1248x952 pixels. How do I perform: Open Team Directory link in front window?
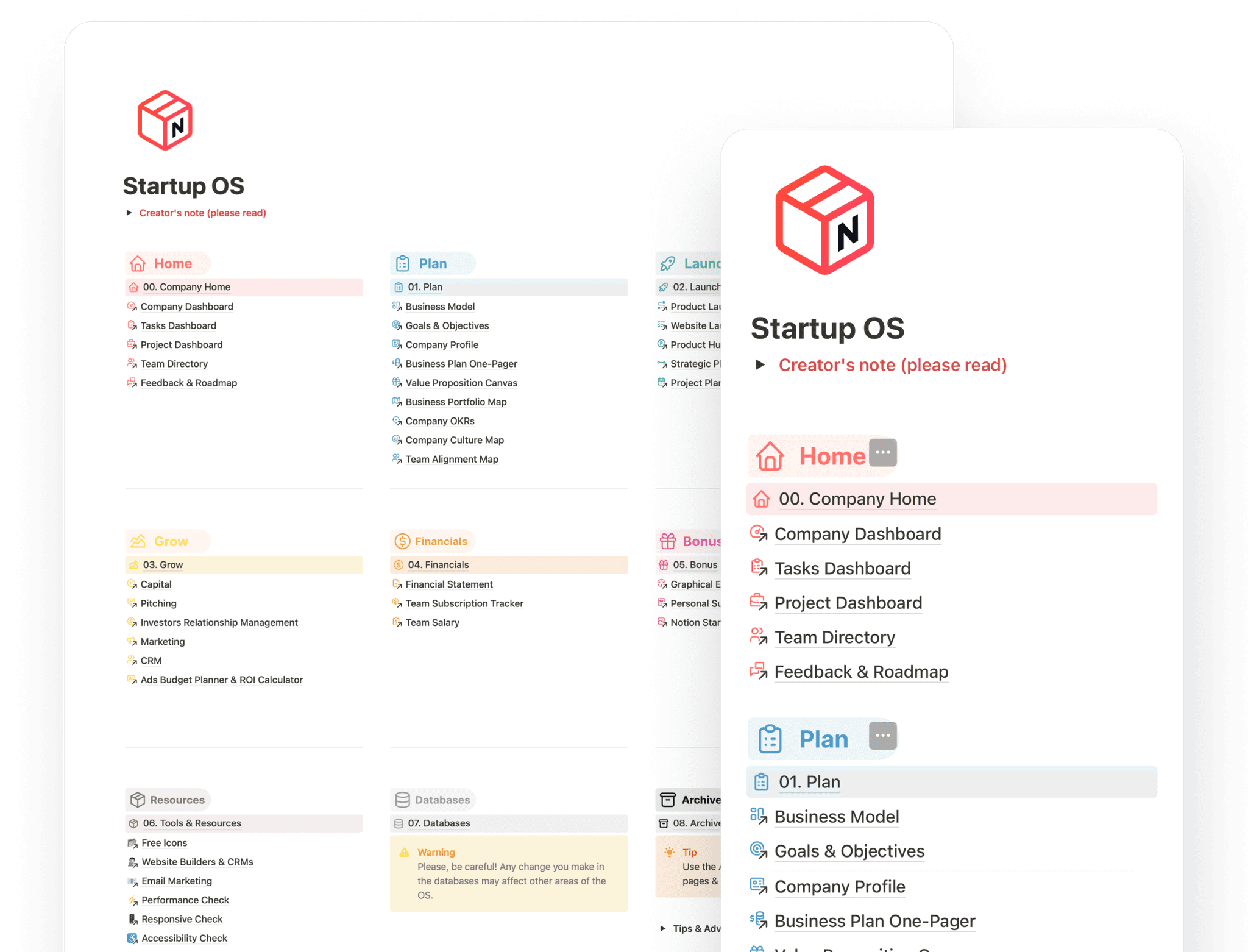(x=834, y=637)
